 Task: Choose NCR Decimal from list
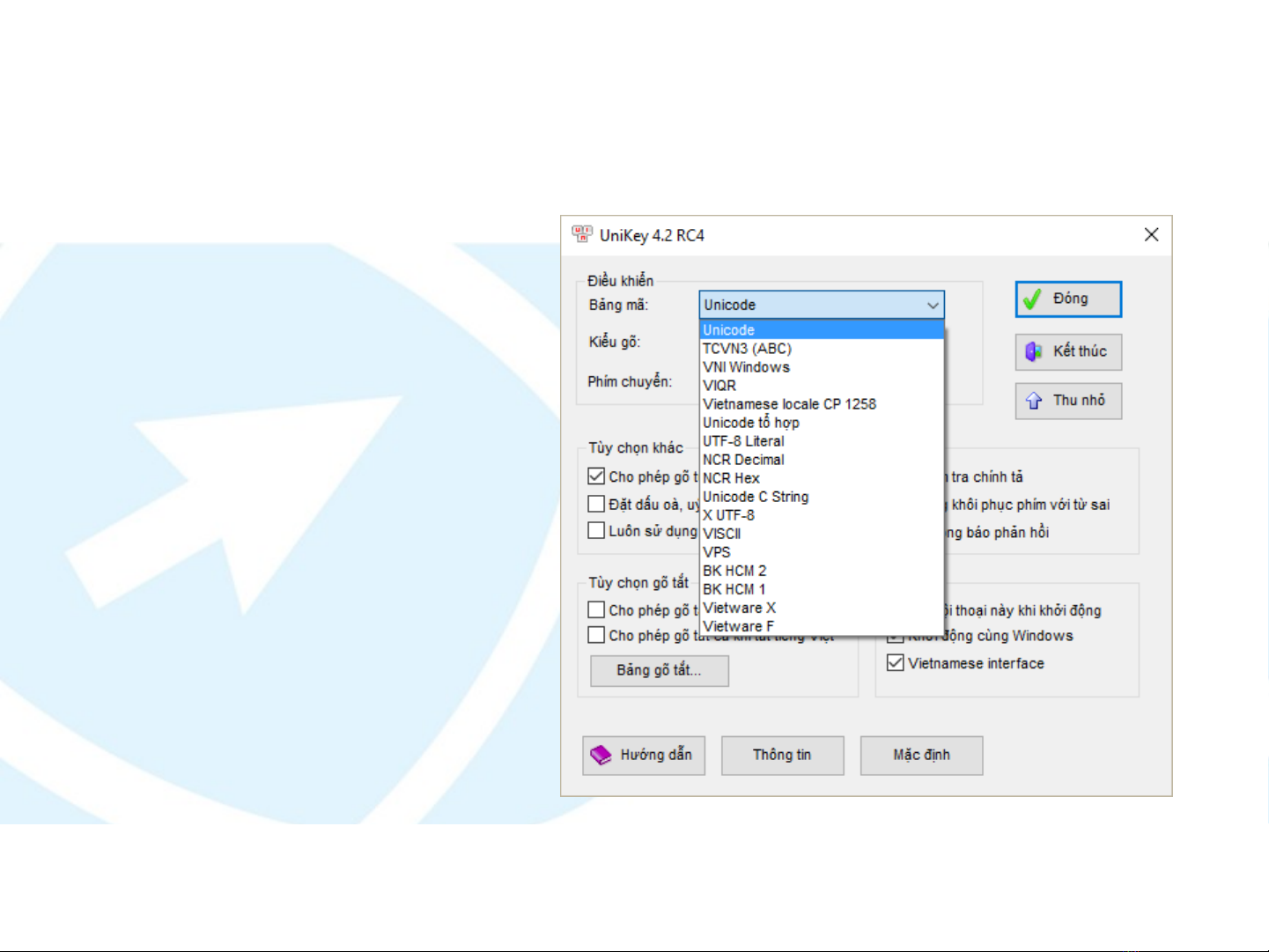822,460
